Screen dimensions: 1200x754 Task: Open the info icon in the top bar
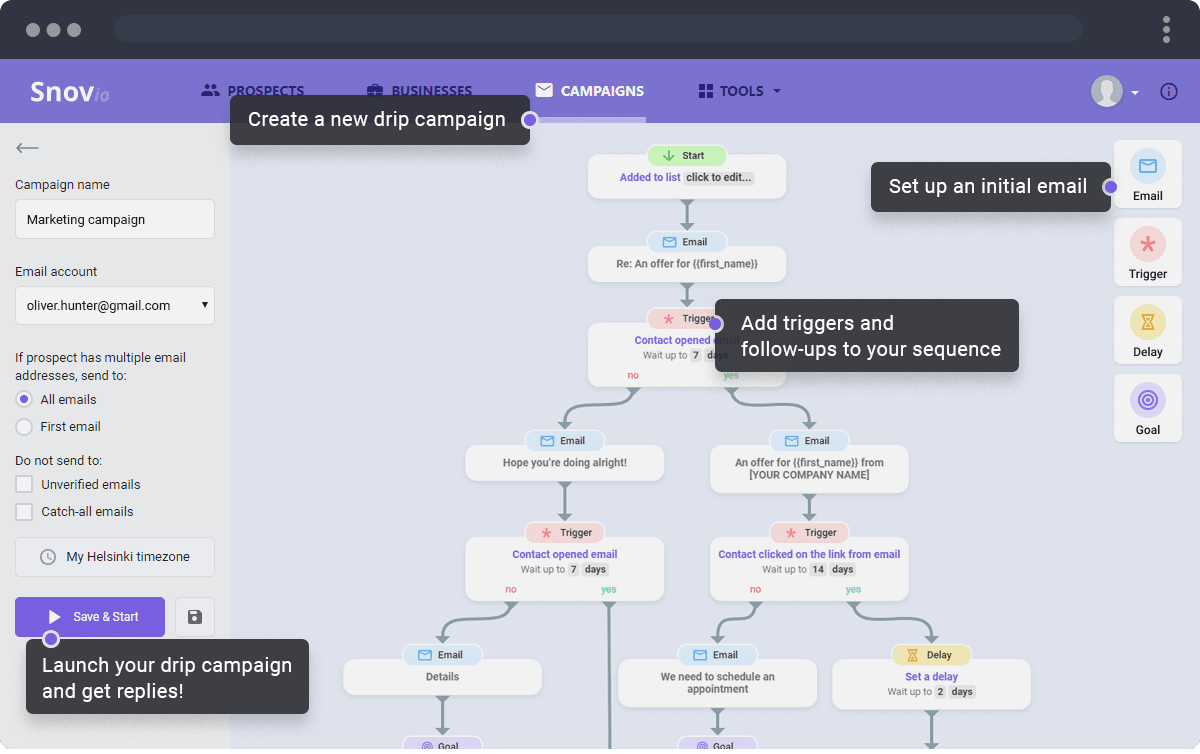(1168, 91)
